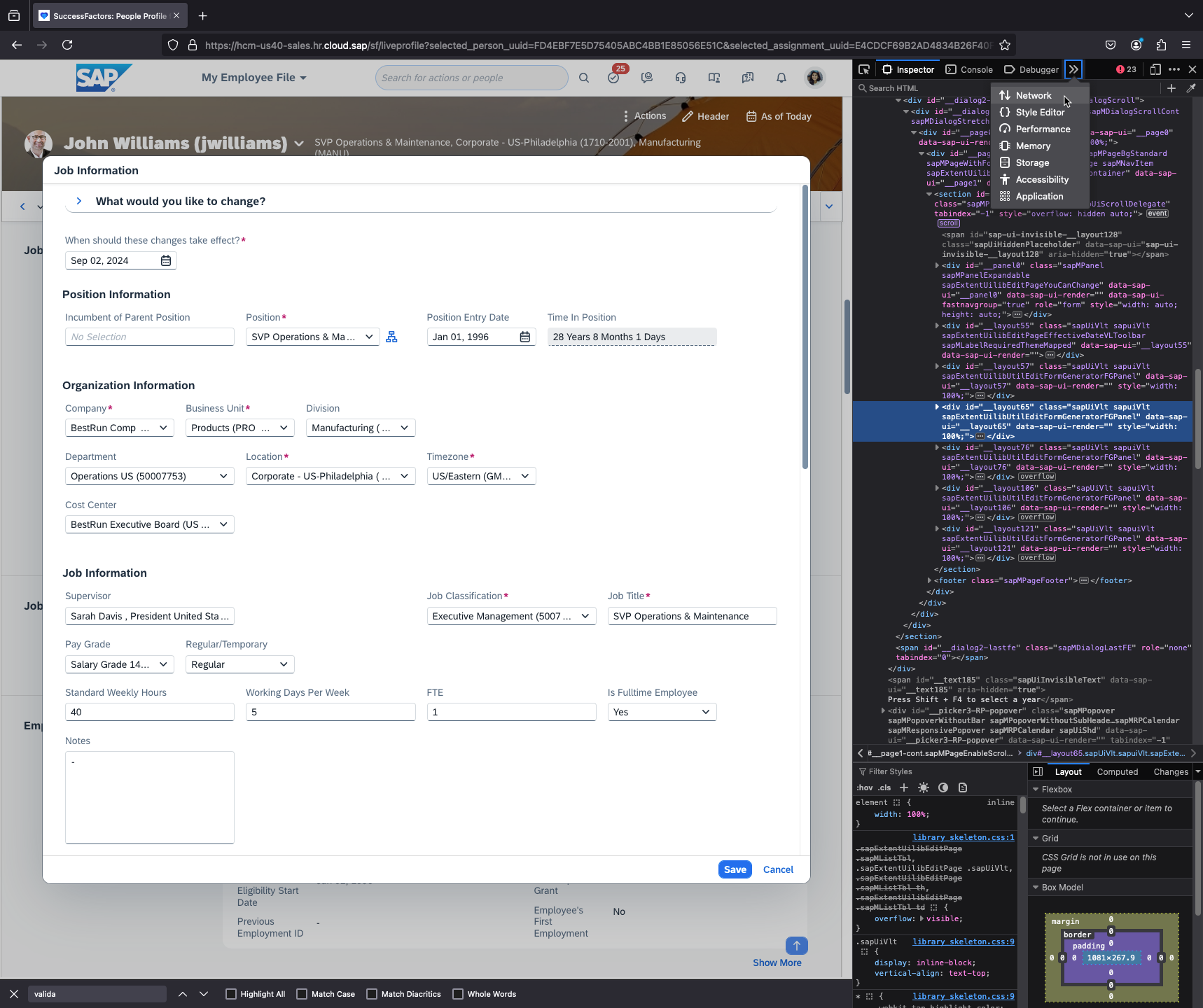The height and width of the screenshot is (1008, 1203).
Task: Click the Cancel button
Action: 778,869
